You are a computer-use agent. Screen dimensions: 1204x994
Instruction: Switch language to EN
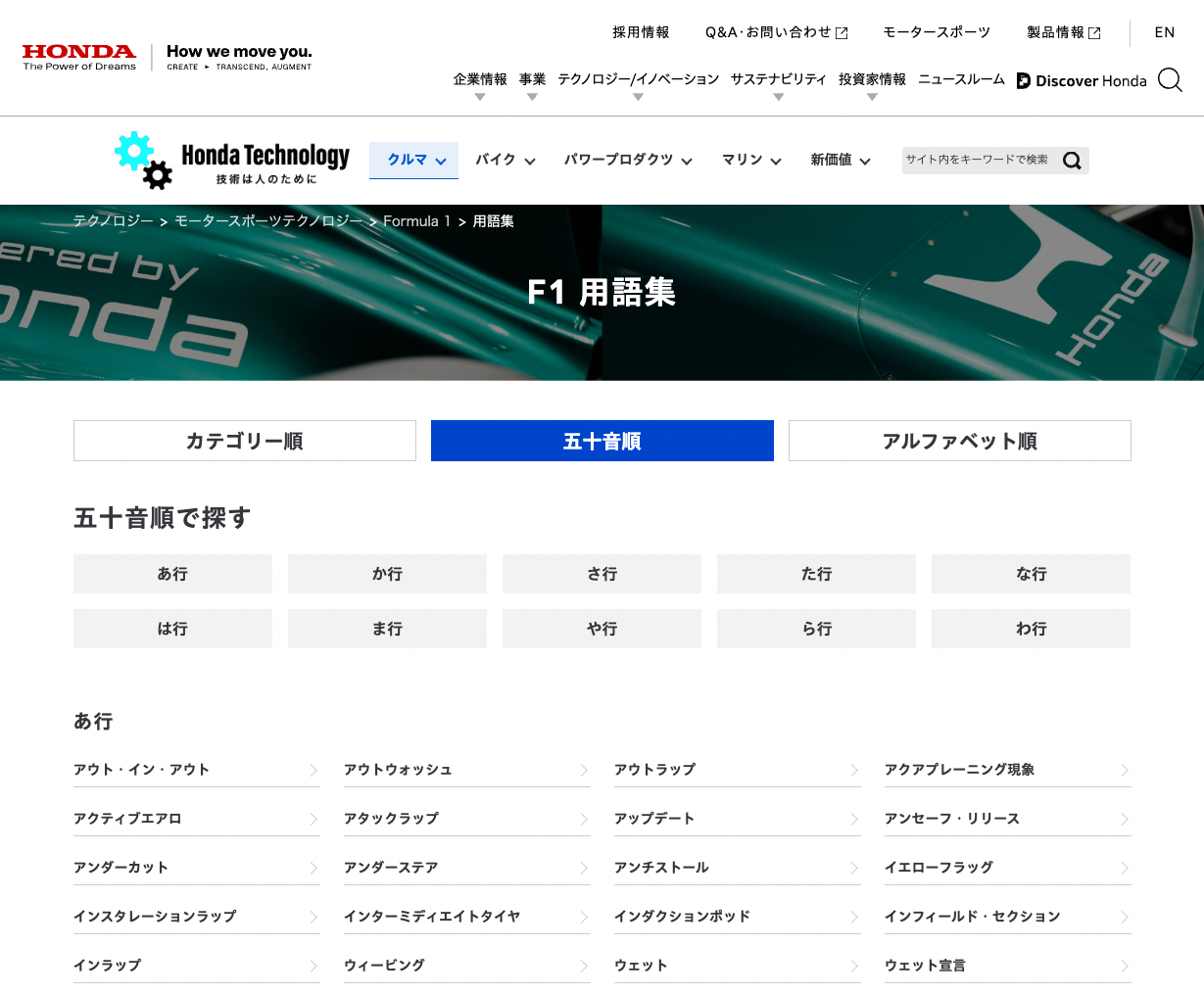coord(1164,32)
